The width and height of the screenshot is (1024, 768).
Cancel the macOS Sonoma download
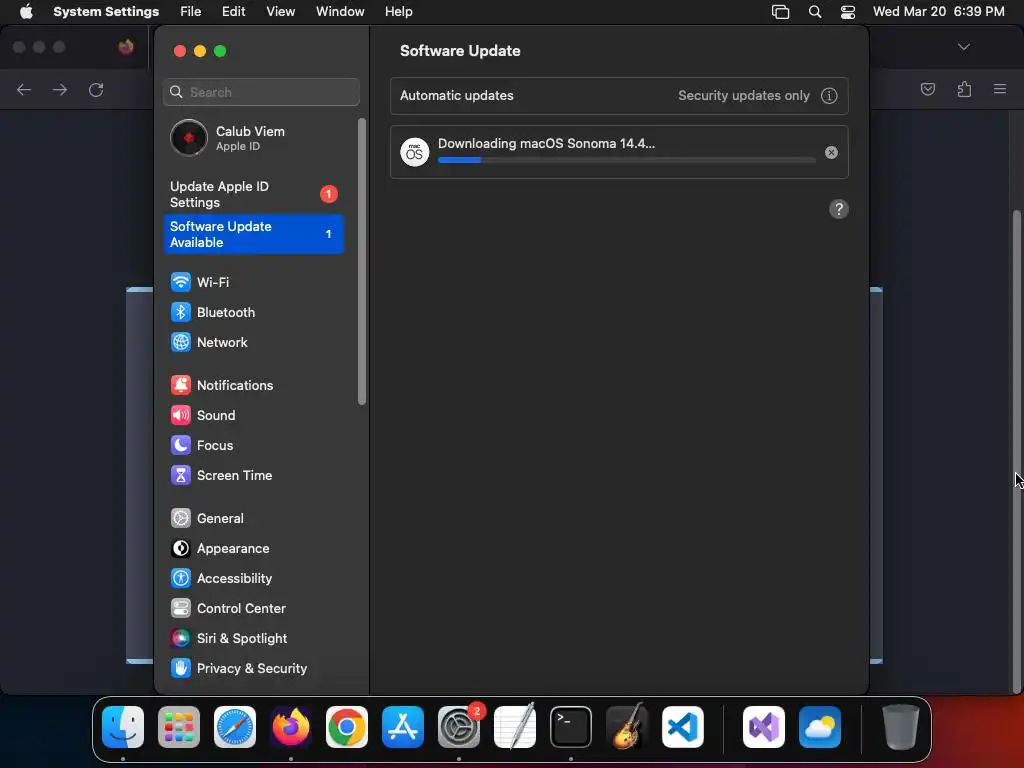pyautogui.click(x=831, y=152)
